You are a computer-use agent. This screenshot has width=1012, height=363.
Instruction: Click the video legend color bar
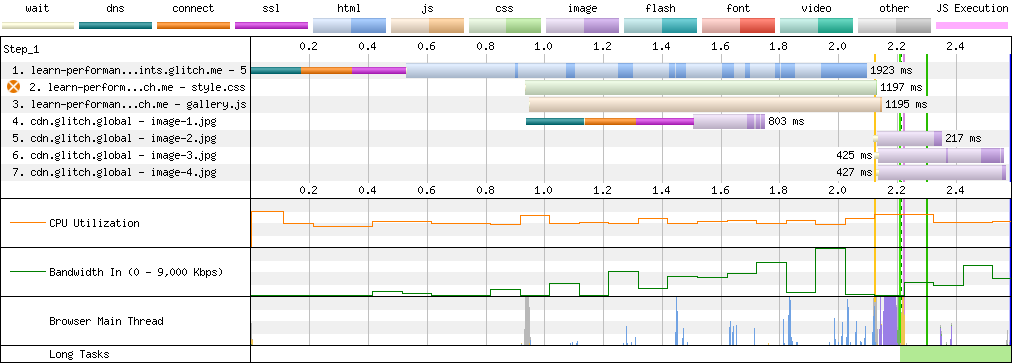816,26
